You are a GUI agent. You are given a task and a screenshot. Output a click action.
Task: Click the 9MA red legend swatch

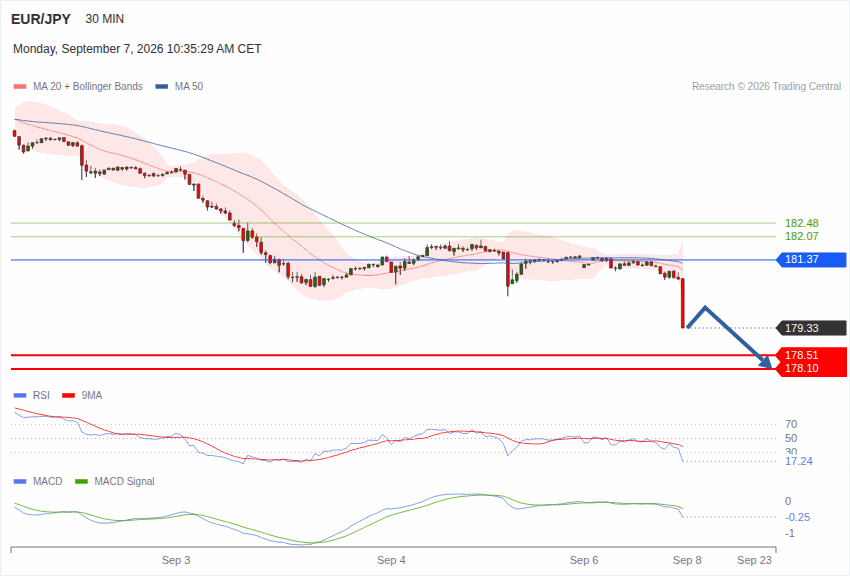click(x=69, y=396)
